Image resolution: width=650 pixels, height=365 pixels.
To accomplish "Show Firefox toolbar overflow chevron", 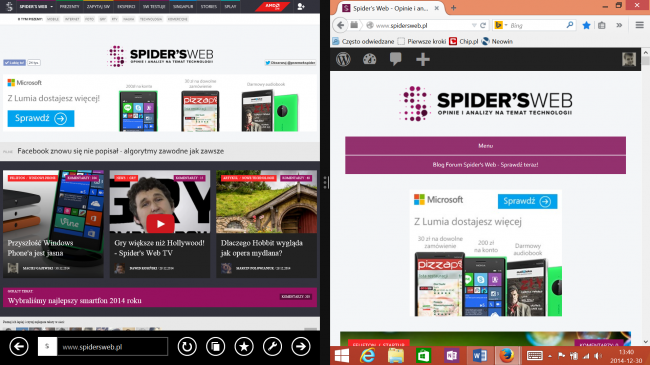I will (x=619, y=25).
